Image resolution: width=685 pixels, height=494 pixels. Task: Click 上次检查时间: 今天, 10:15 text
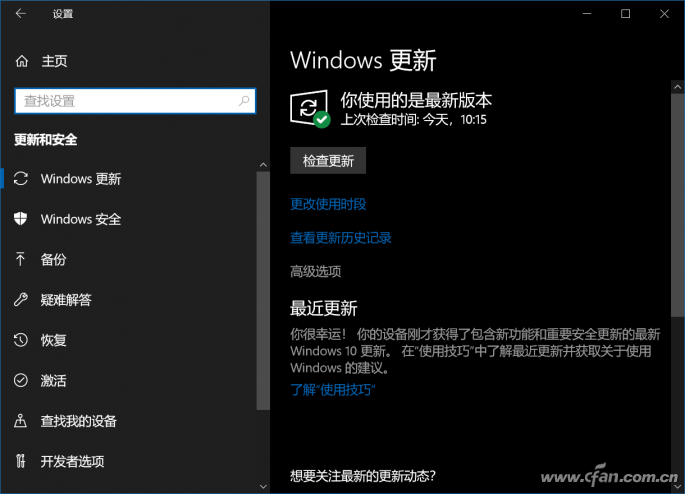coord(413,119)
